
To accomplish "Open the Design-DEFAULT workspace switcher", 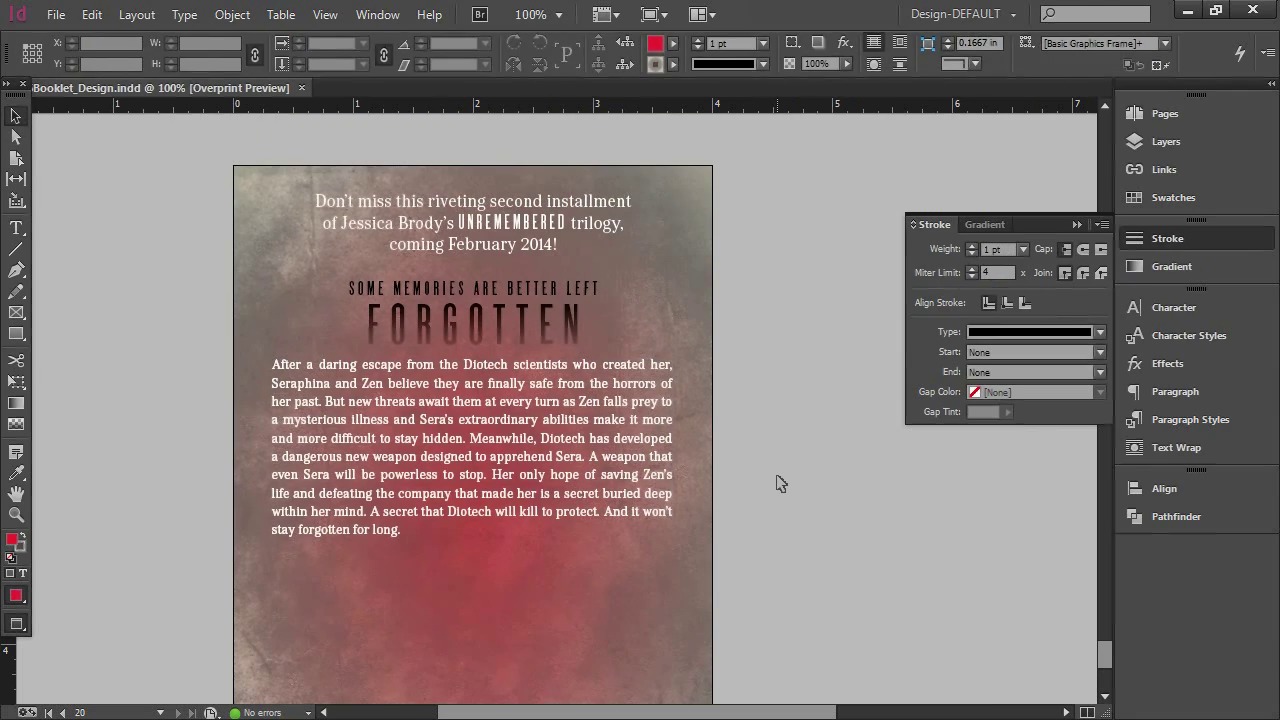I will click(x=964, y=14).
